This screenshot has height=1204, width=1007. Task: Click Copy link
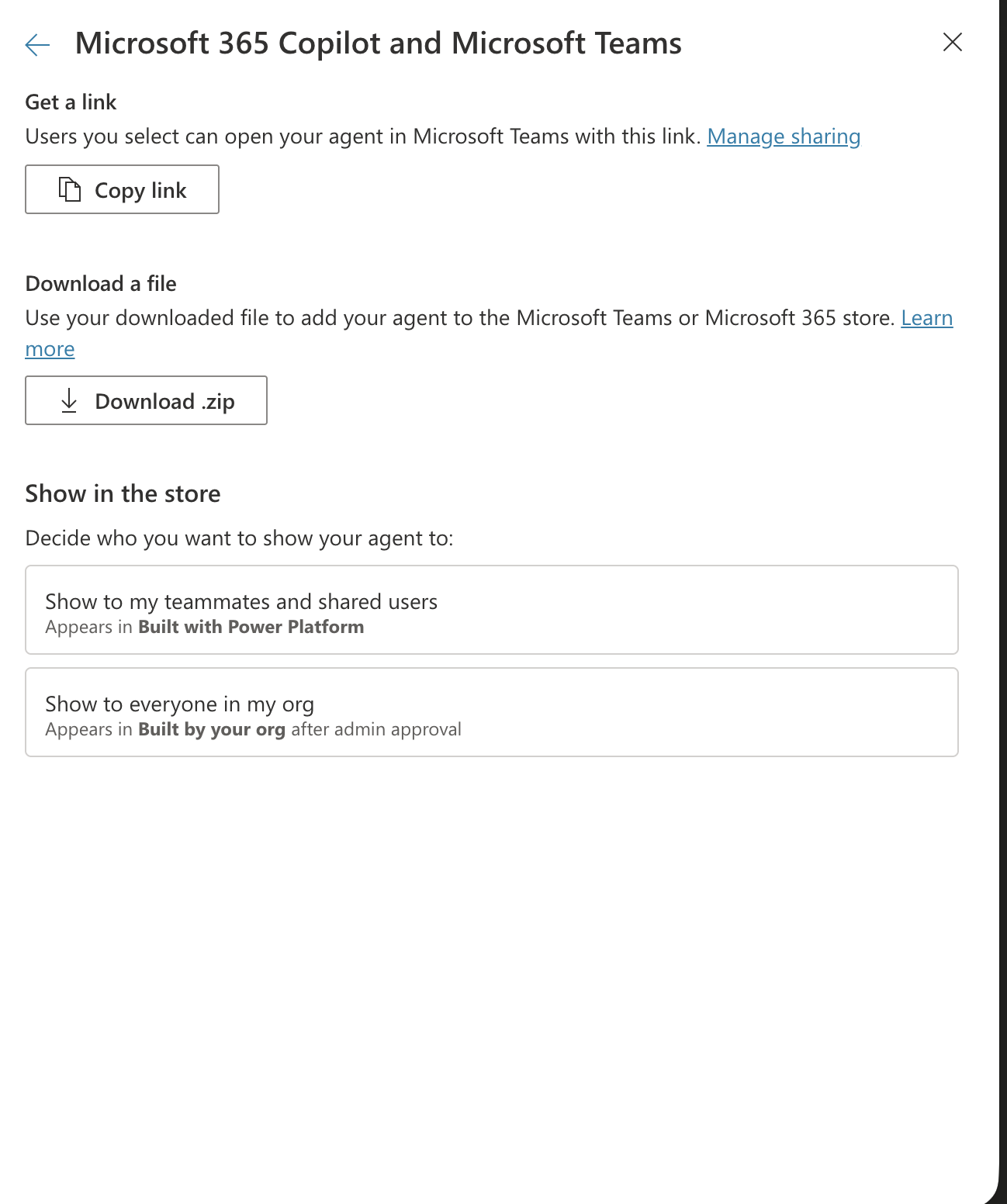pyautogui.click(x=122, y=189)
